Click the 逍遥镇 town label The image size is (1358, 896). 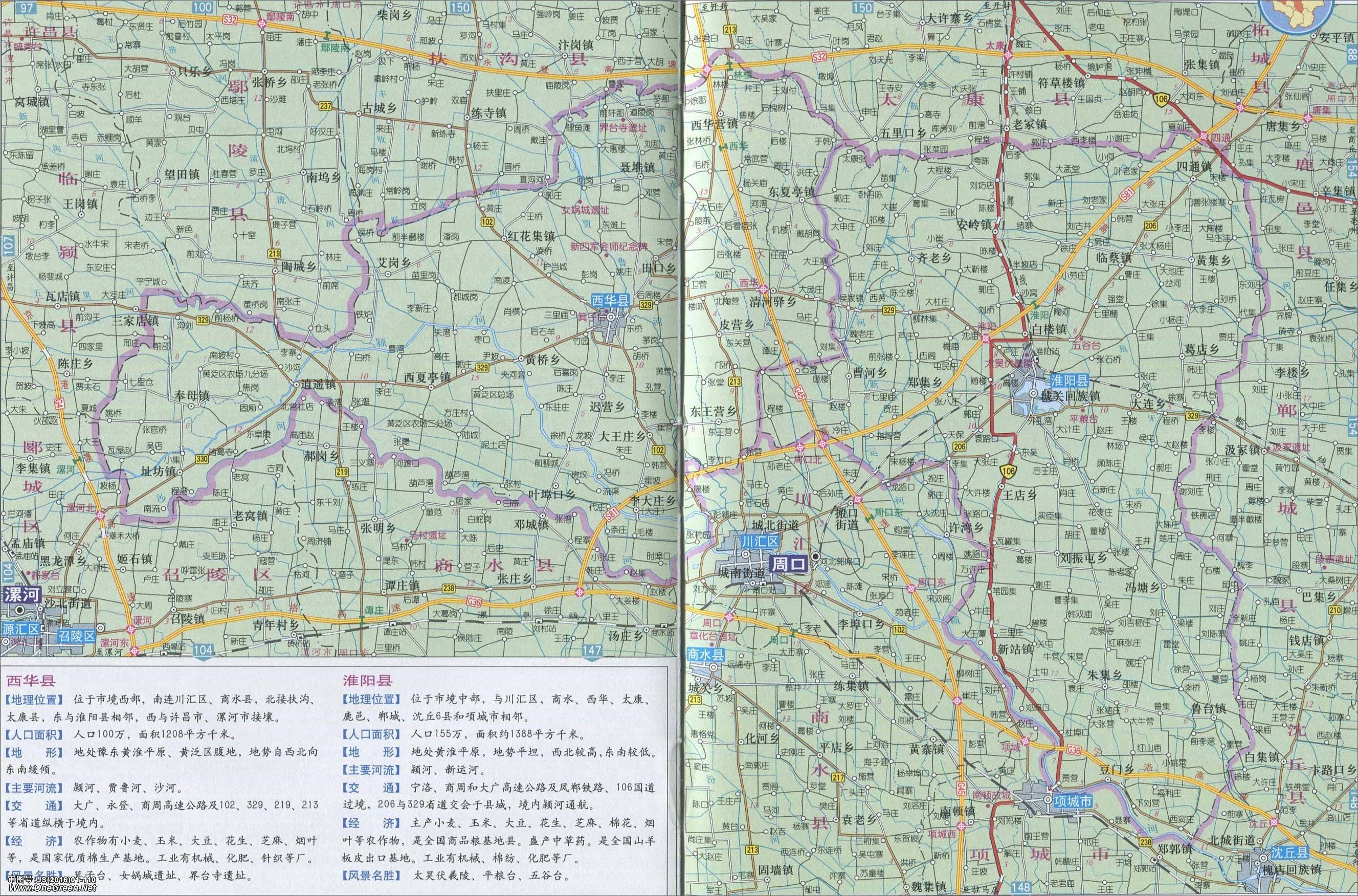click(318, 385)
